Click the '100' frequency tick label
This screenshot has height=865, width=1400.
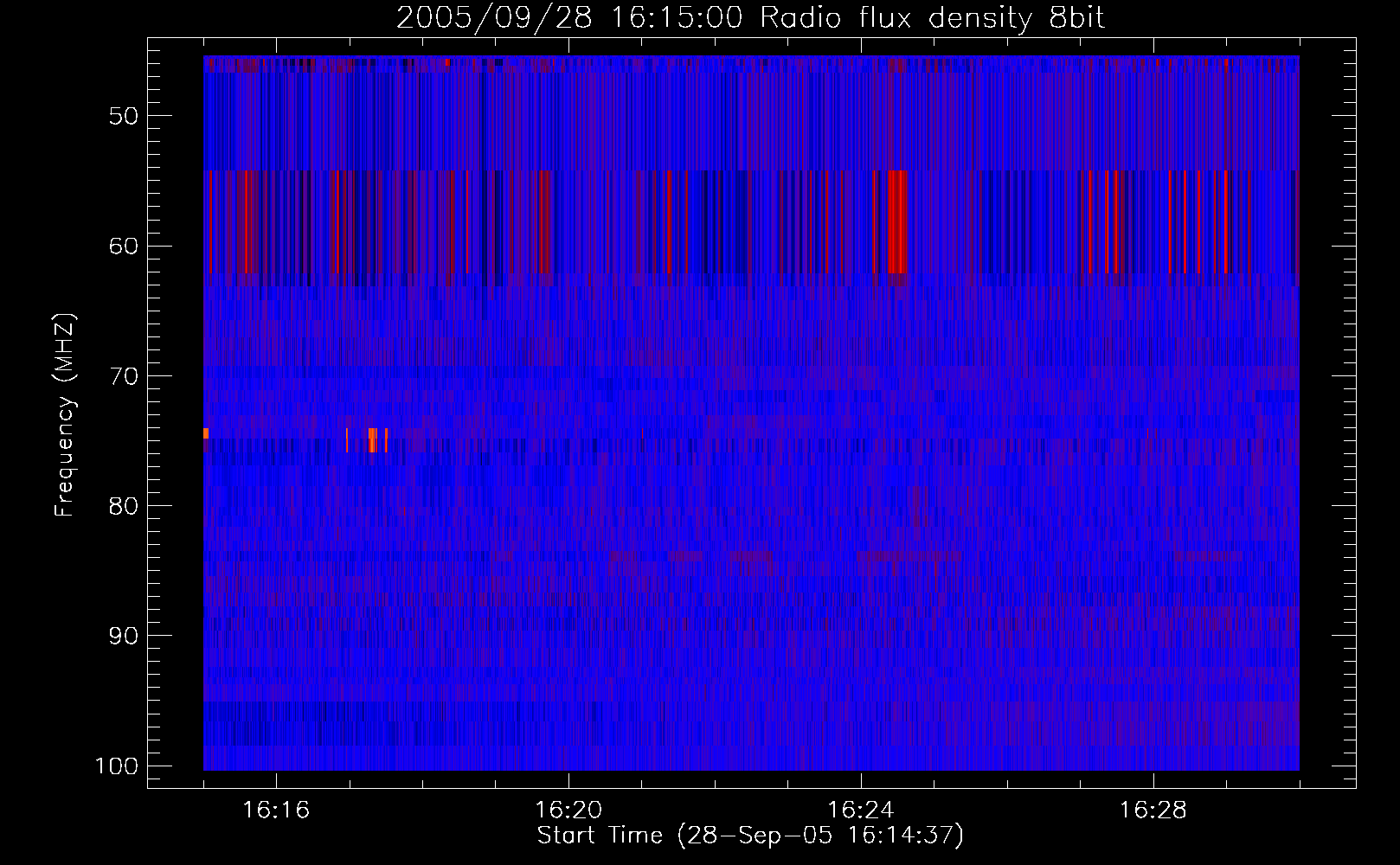click(117, 766)
